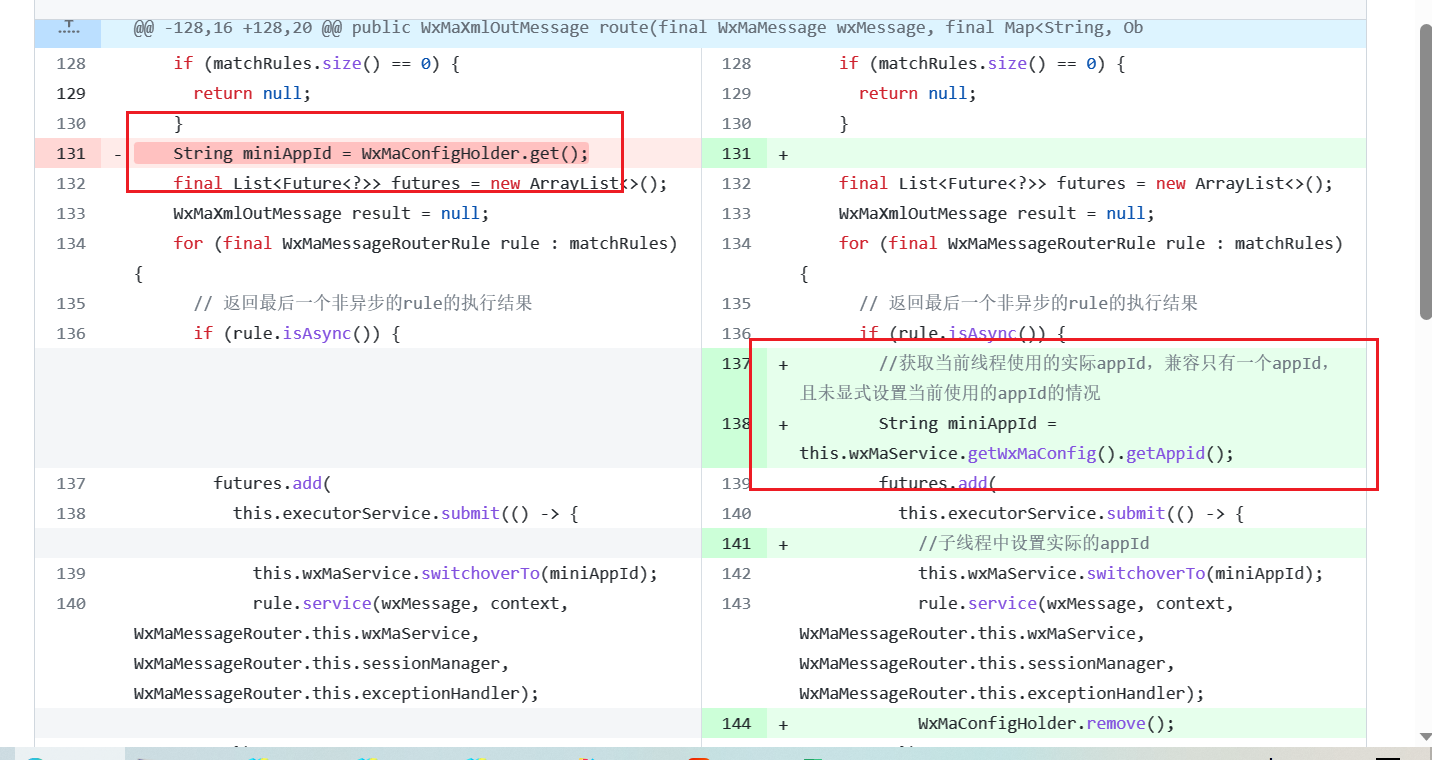Click the minus marker on deleted line 131
Screen dimensions: 1432x760
coord(118,154)
